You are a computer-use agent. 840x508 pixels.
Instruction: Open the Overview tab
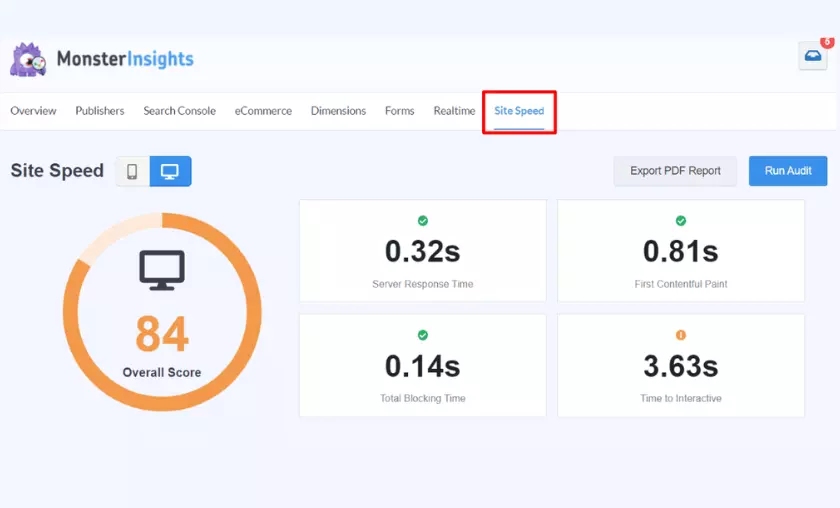(33, 111)
